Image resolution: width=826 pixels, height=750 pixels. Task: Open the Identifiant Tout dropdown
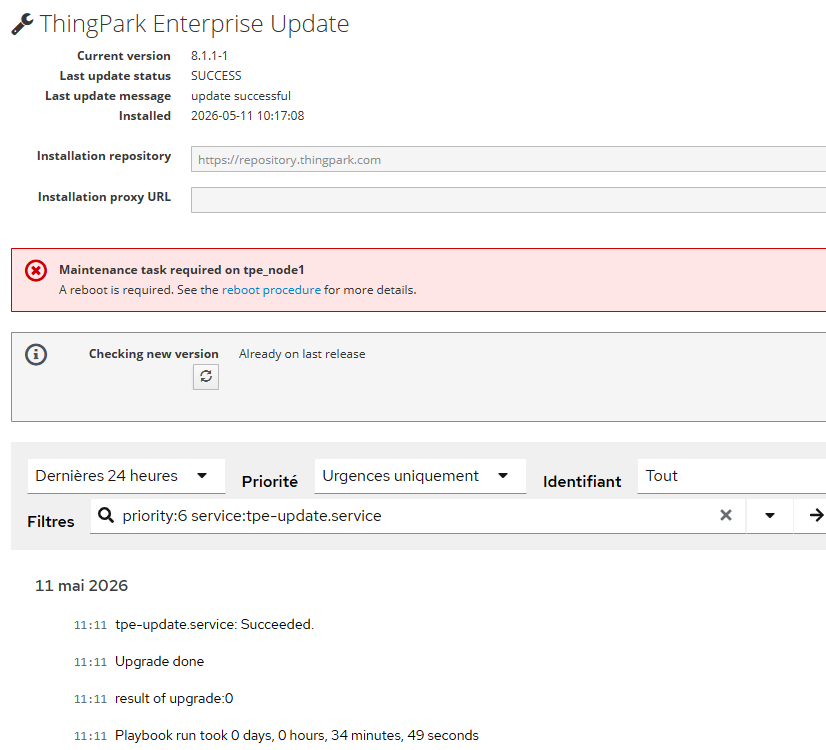[732, 476]
